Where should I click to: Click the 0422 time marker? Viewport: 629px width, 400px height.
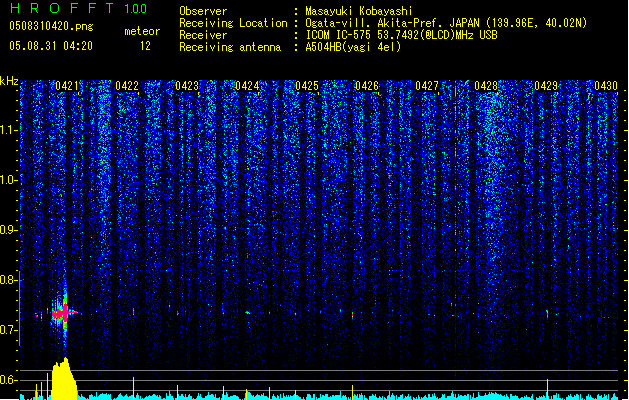[x=127, y=86]
